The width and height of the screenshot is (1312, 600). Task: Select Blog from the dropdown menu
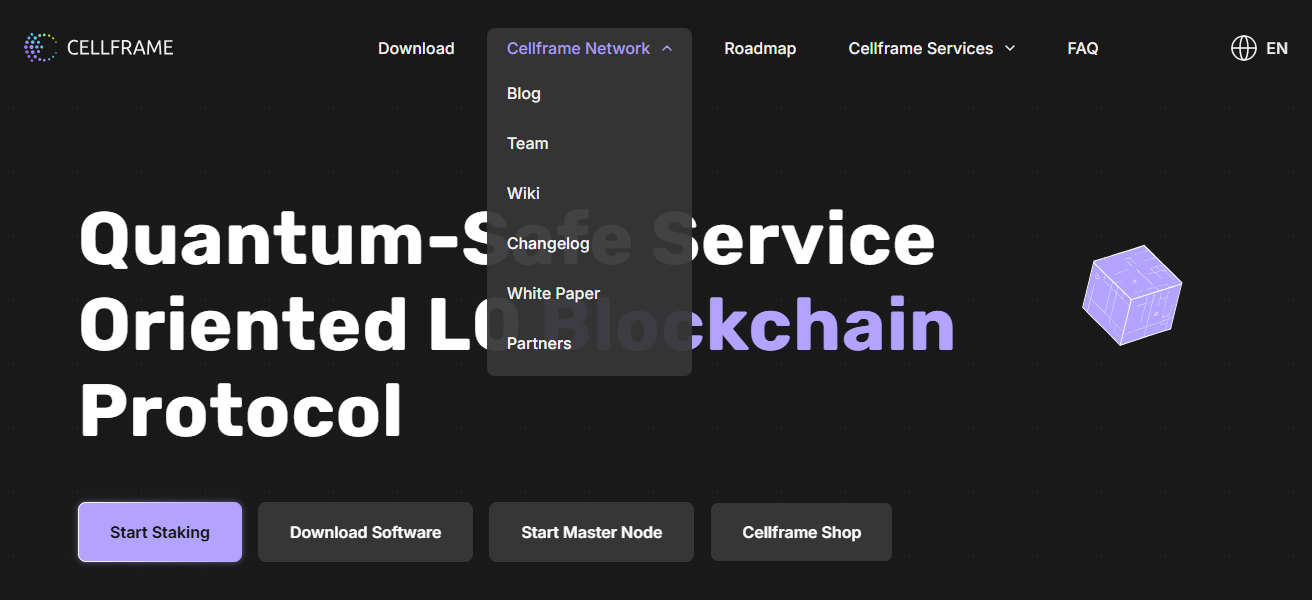[524, 93]
